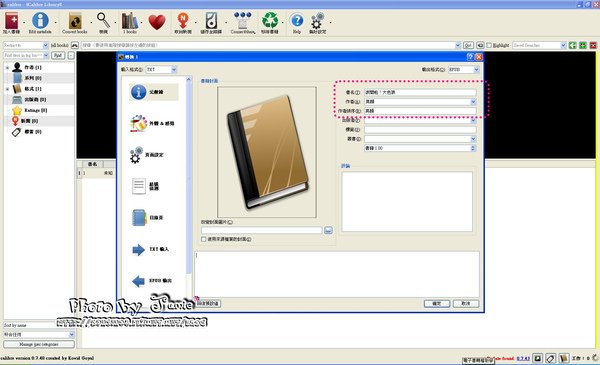The height and width of the screenshot is (365, 600).
Task: Open Preferences gear icon in toolbar
Action: point(318,21)
